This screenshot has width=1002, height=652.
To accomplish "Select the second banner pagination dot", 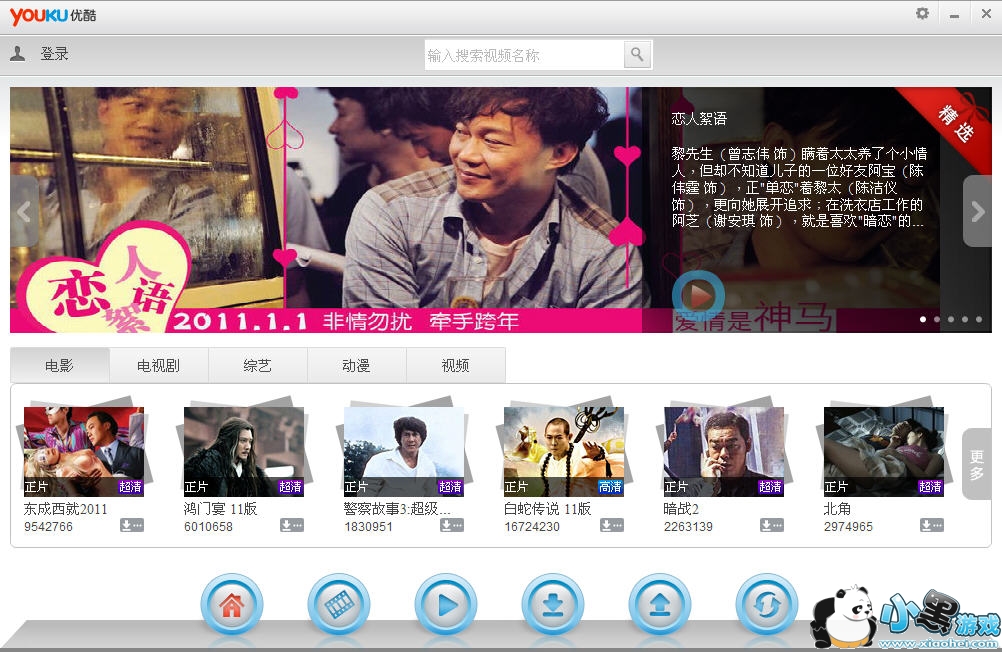I will (x=937, y=319).
